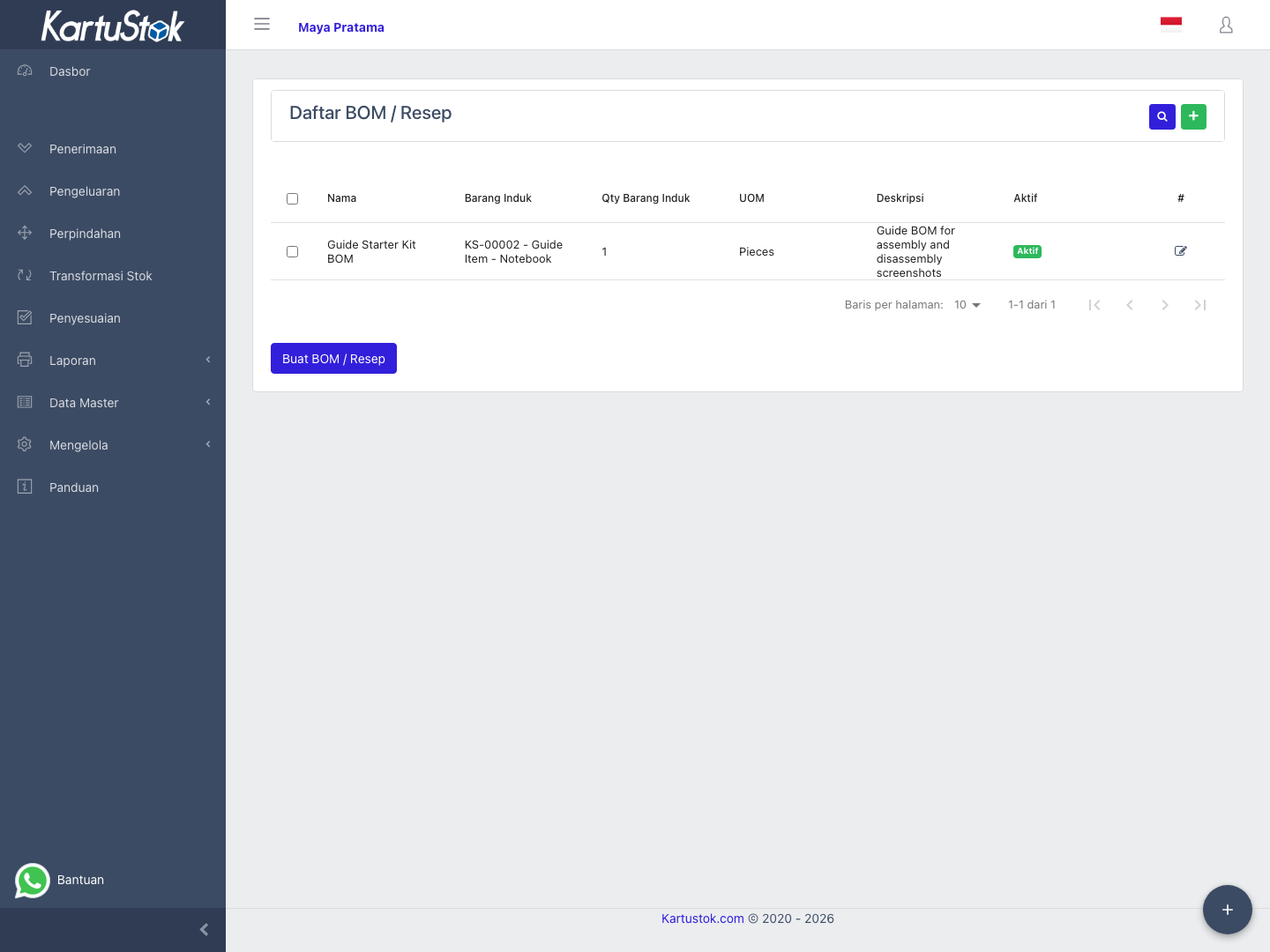Sort by Nama column header
The image size is (1270, 952).
[342, 198]
